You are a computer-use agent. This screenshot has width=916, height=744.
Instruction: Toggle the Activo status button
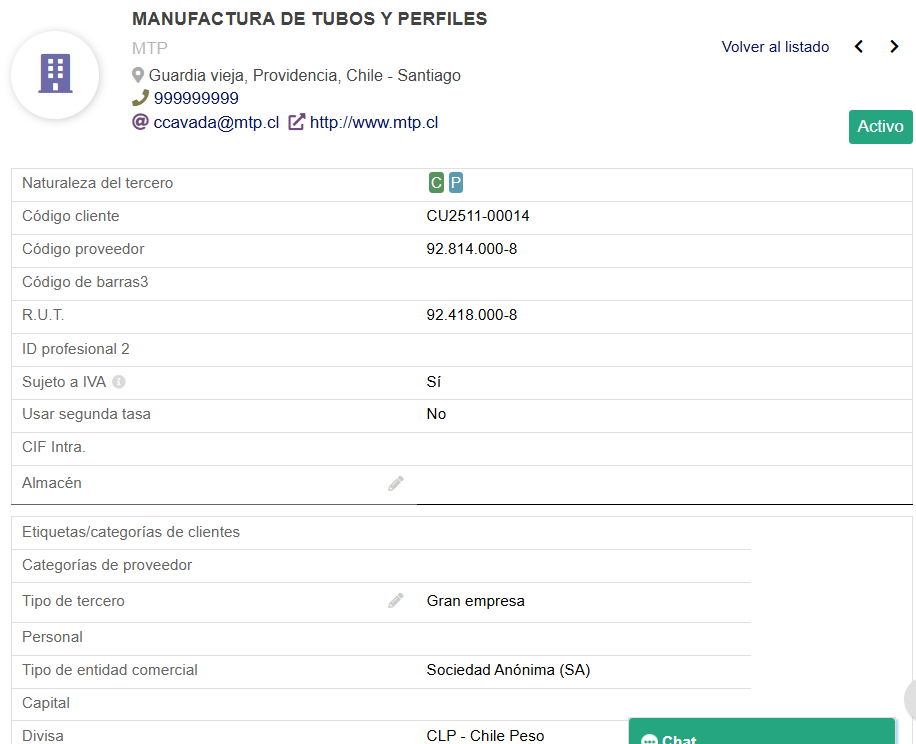pos(880,127)
